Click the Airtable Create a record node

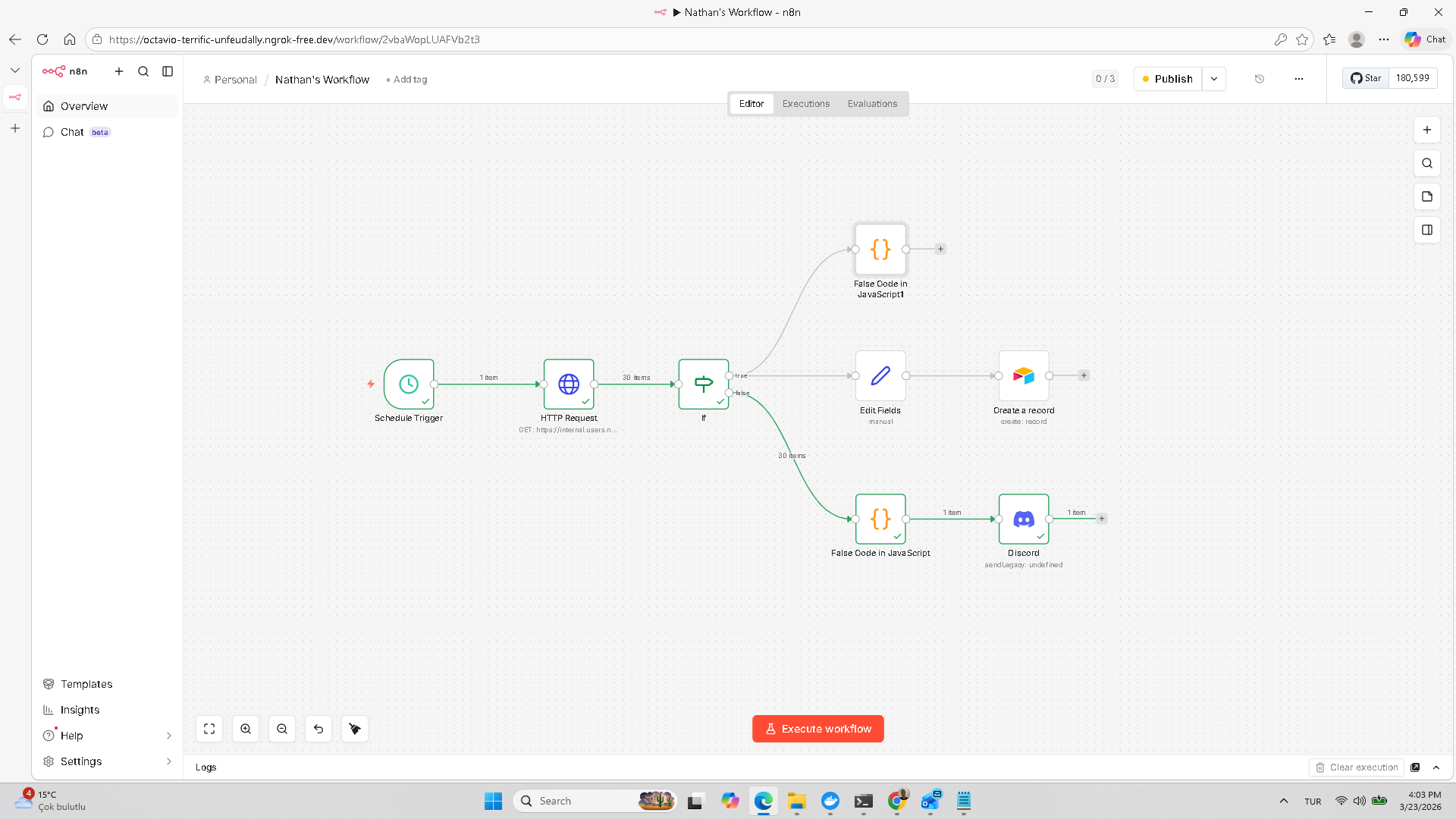1024,375
